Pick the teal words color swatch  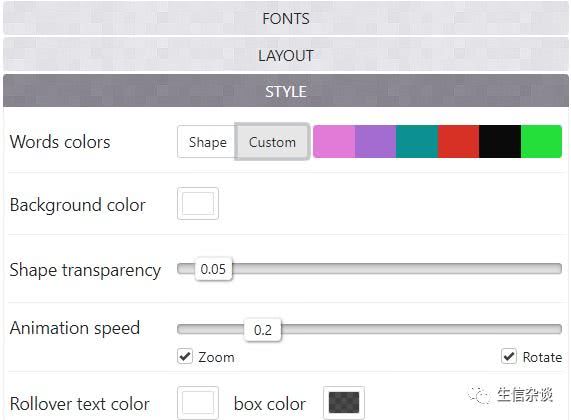pyautogui.click(x=417, y=141)
